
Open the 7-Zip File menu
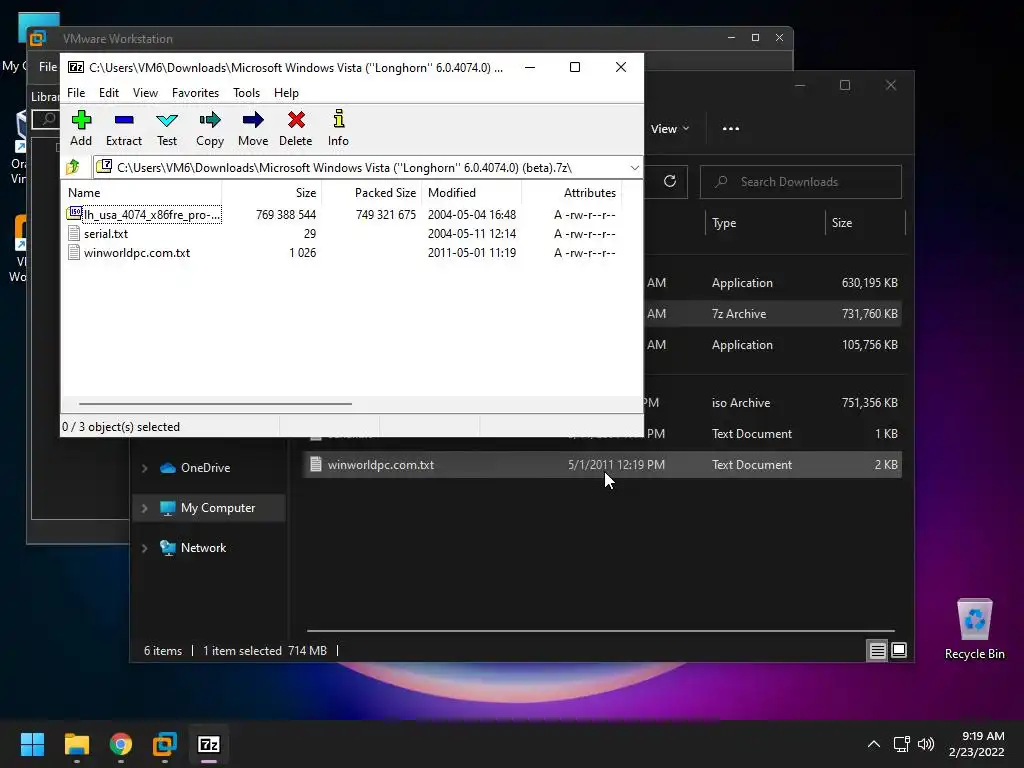pyautogui.click(x=76, y=93)
